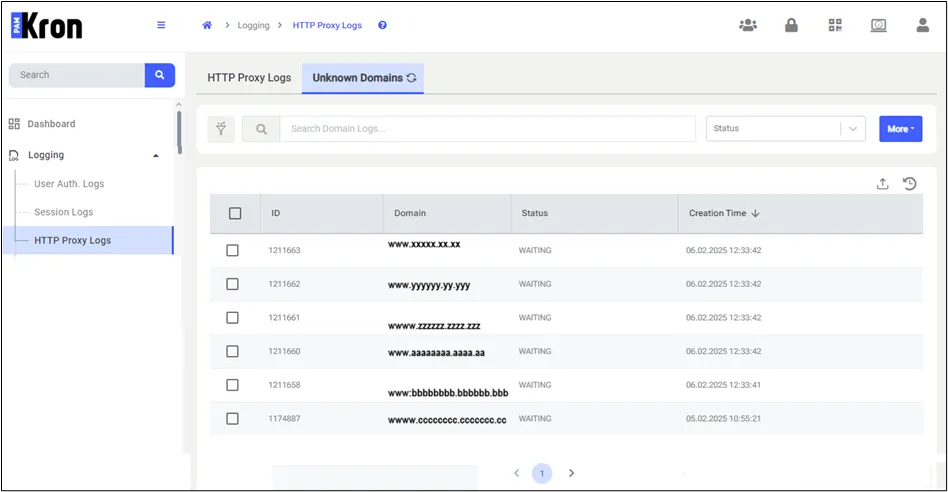Click the HTTP Proxy Logs breadcrumb link
The width and height of the screenshot is (948, 492).
pyautogui.click(x=327, y=25)
